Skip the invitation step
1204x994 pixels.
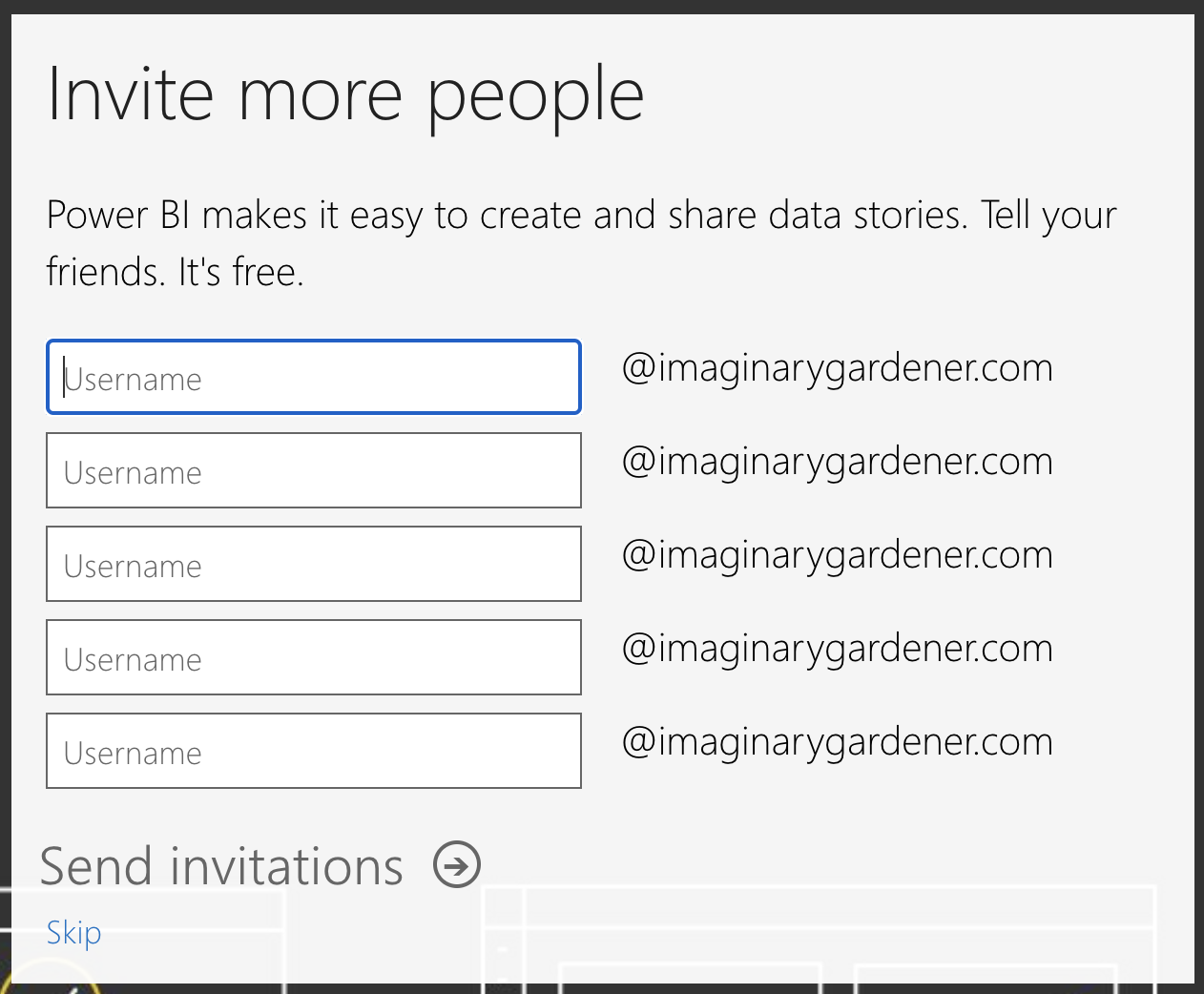click(x=73, y=932)
